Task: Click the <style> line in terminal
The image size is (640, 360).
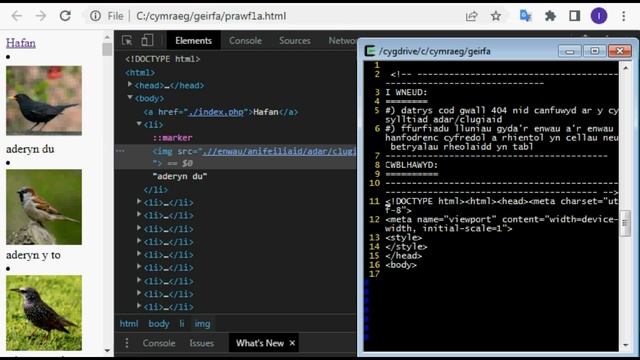Action: [x=404, y=238]
